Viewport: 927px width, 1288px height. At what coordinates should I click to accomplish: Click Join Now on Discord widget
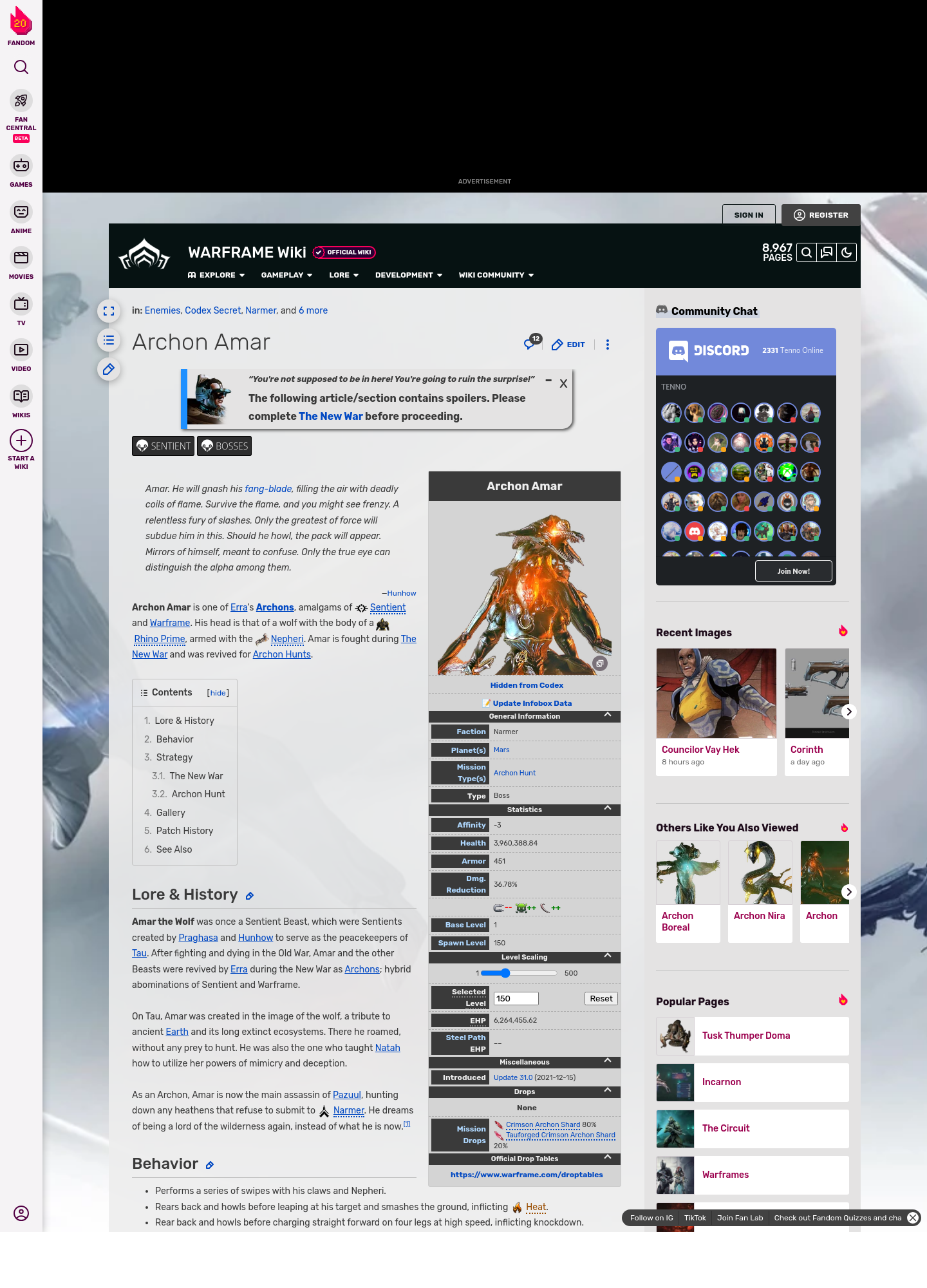[x=794, y=571]
